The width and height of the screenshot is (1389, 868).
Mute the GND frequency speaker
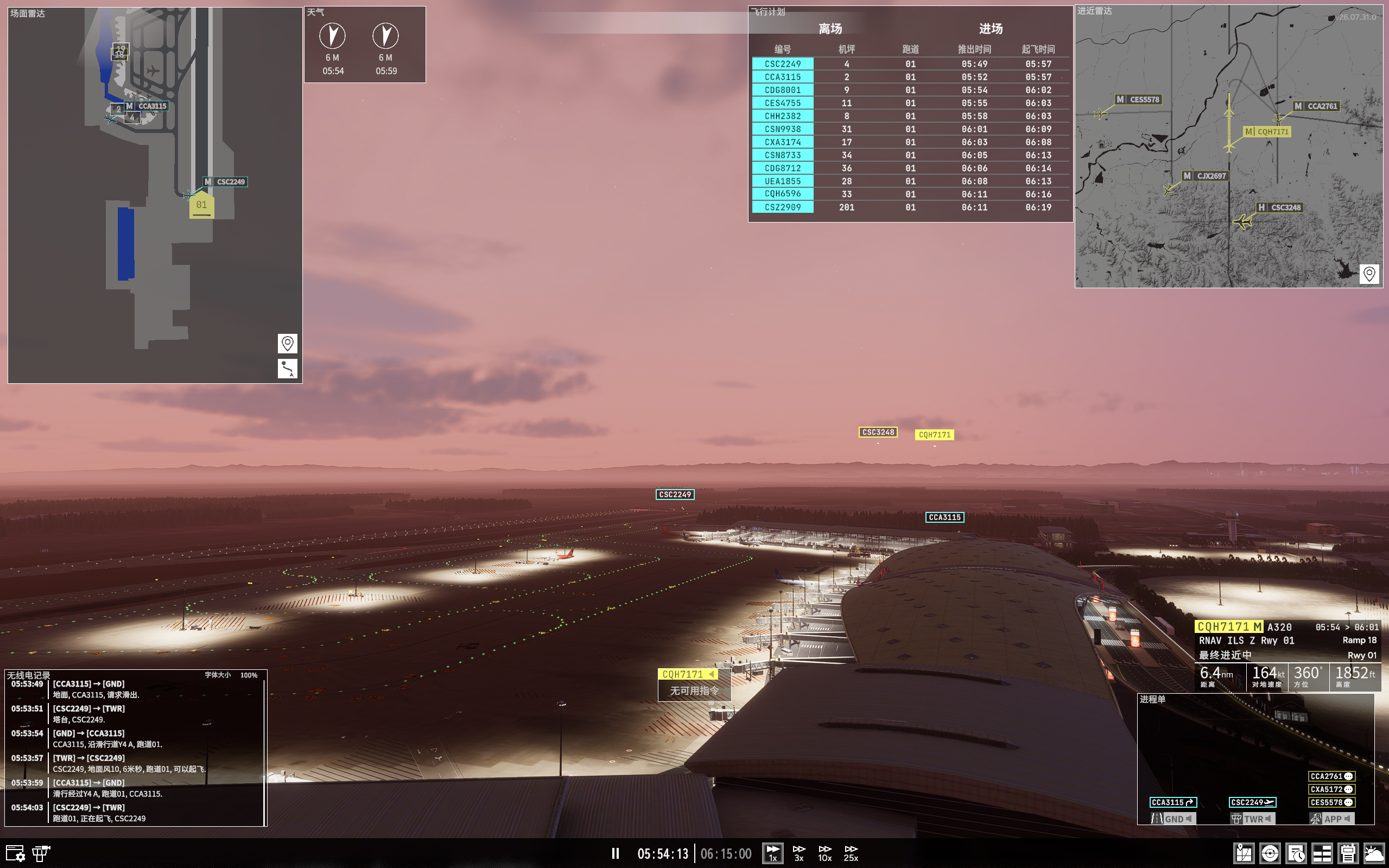[x=1189, y=819]
